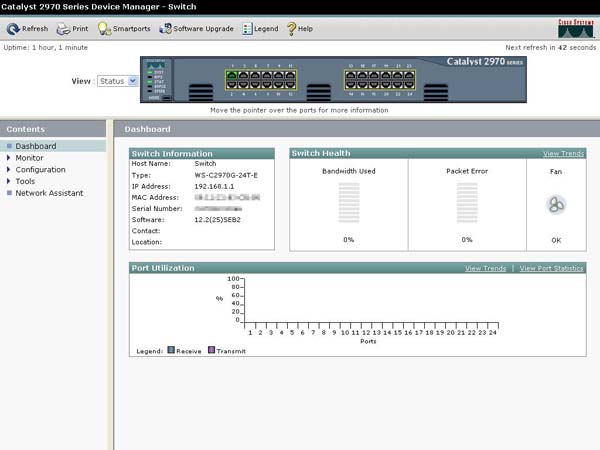Click port 15 on switch image
The width and height of the screenshot is (600, 450).
click(x=362, y=75)
